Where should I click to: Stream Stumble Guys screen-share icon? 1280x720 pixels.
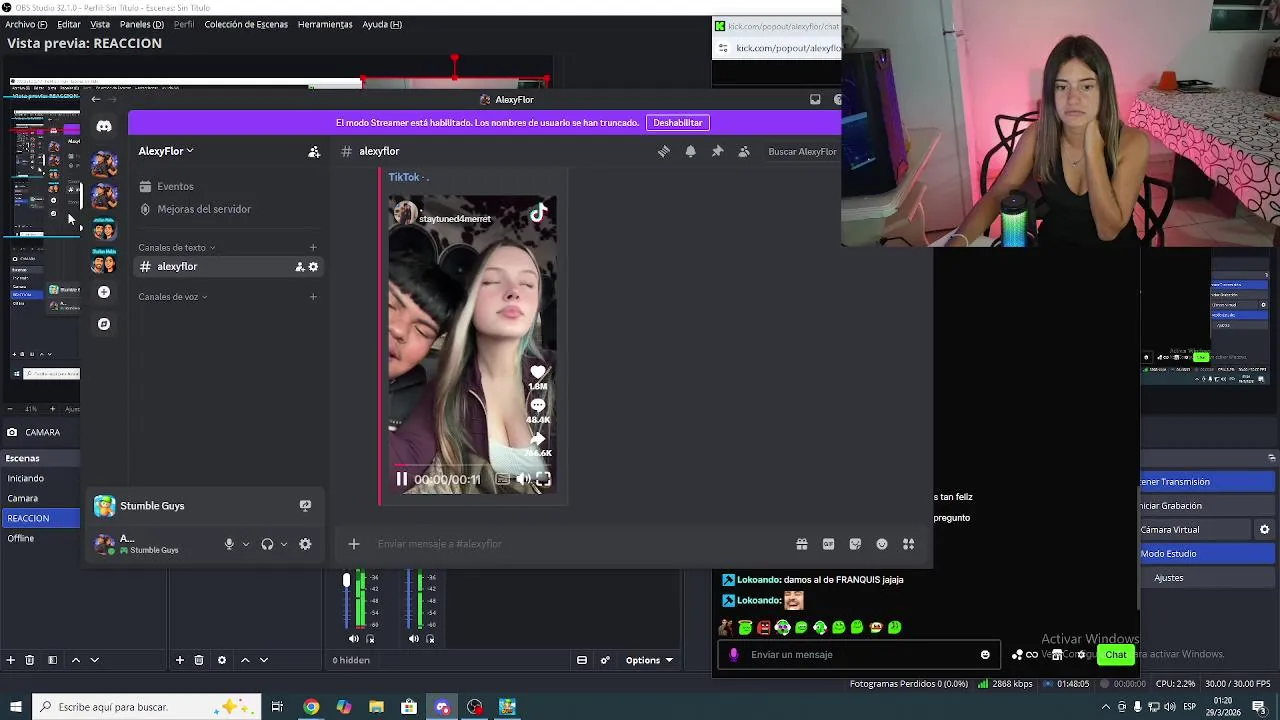coord(305,505)
